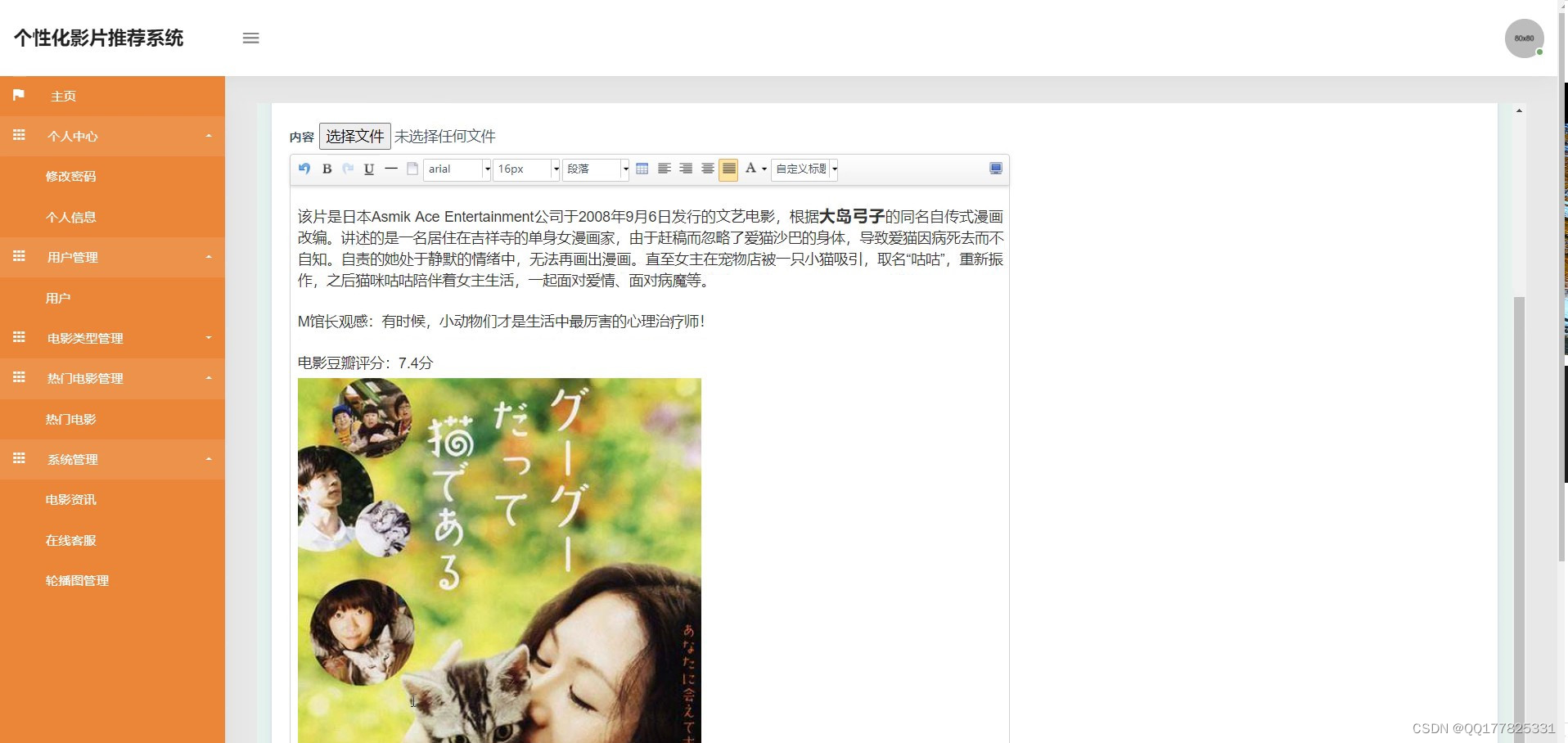Toggle bold formatting in the editor
Screen dimensions: 1568x743
click(x=327, y=169)
